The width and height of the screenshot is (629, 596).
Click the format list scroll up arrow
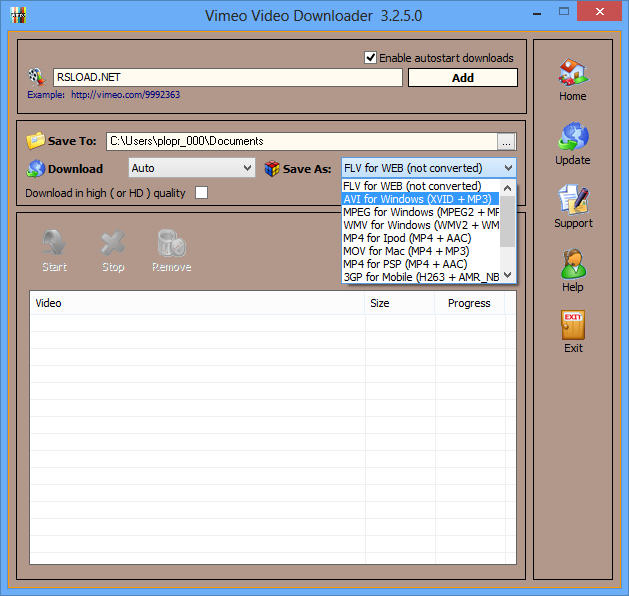pos(507,187)
